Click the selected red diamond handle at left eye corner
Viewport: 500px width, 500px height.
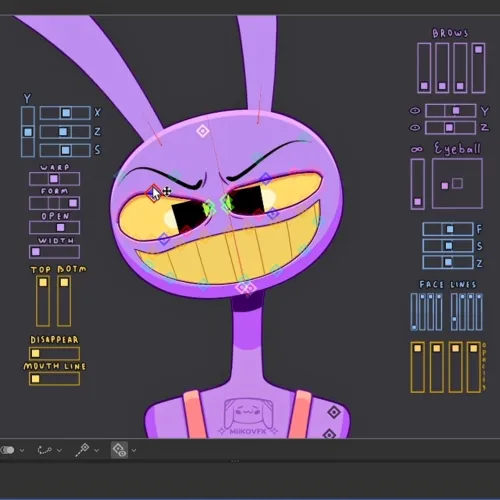pos(154,193)
